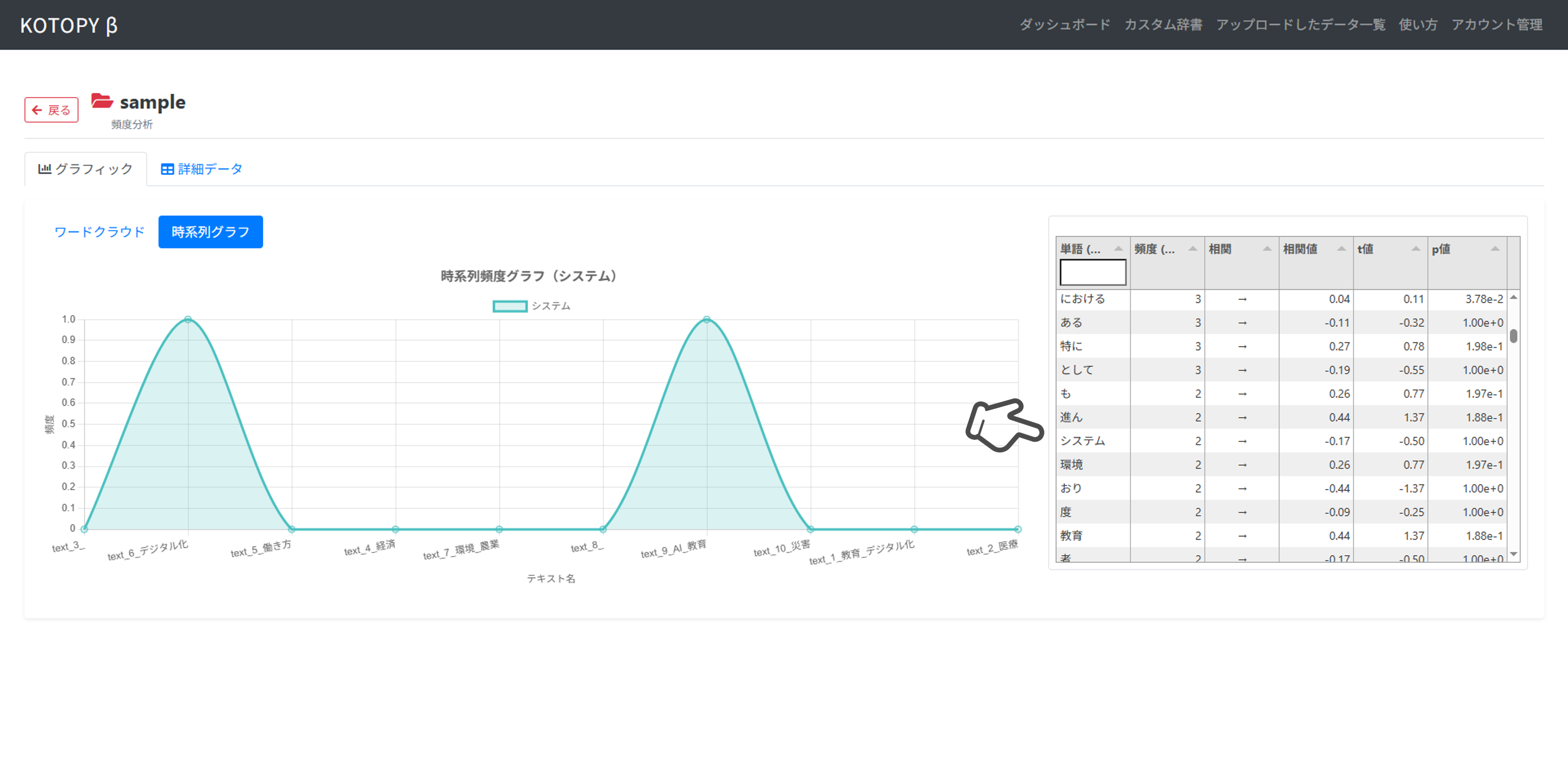
Task: Sort by 相関値 column arrow
Action: (1341, 248)
